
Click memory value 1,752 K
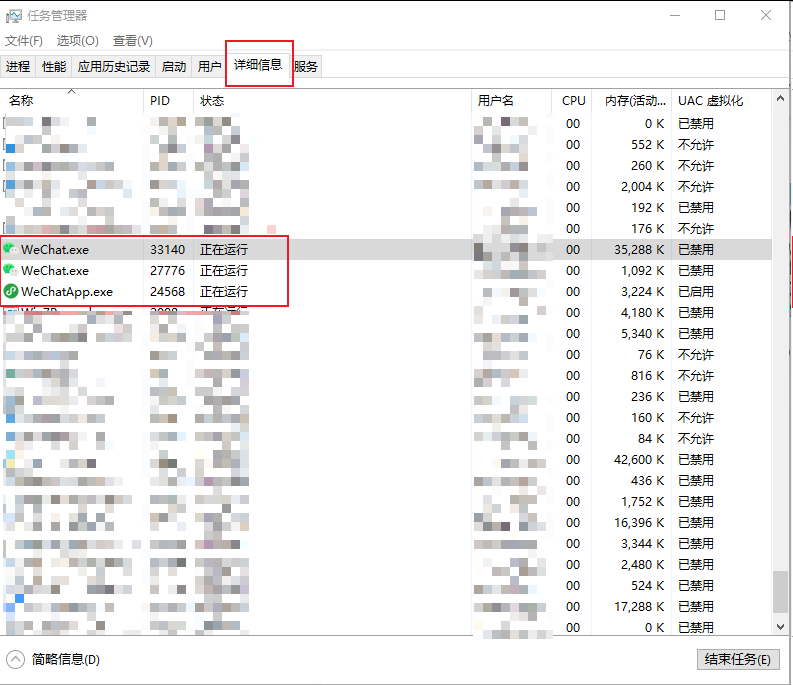click(642, 502)
